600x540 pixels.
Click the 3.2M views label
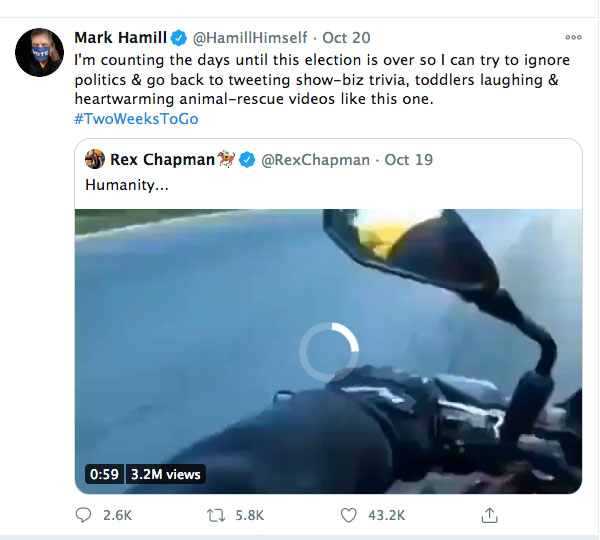coord(166,474)
